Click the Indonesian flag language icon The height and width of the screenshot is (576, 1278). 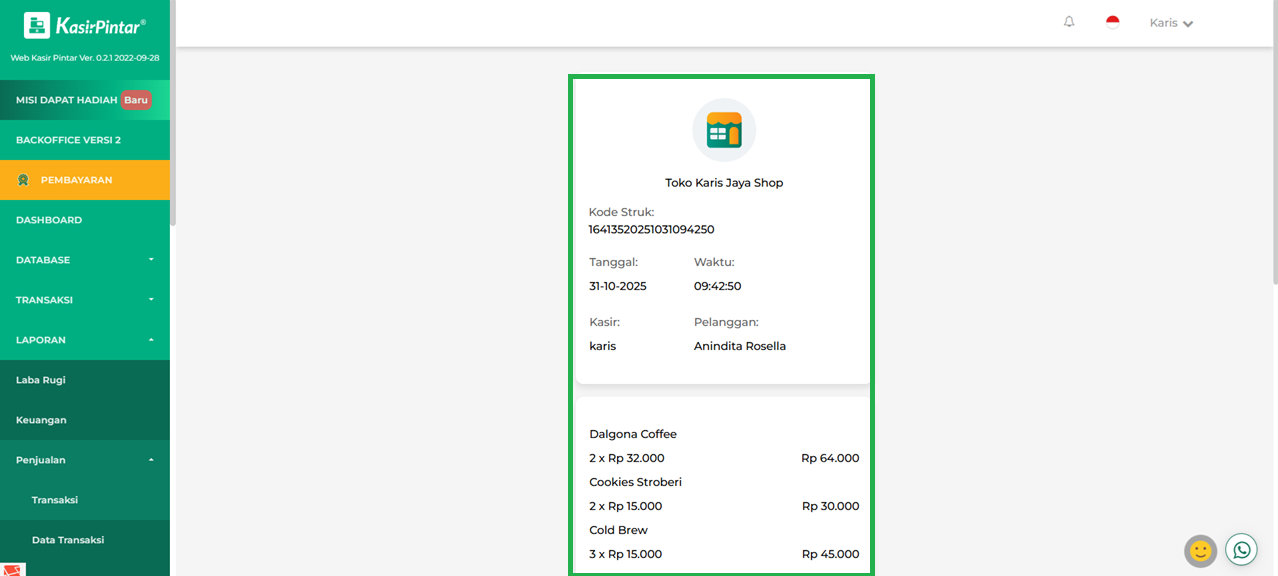(x=1112, y=22)
